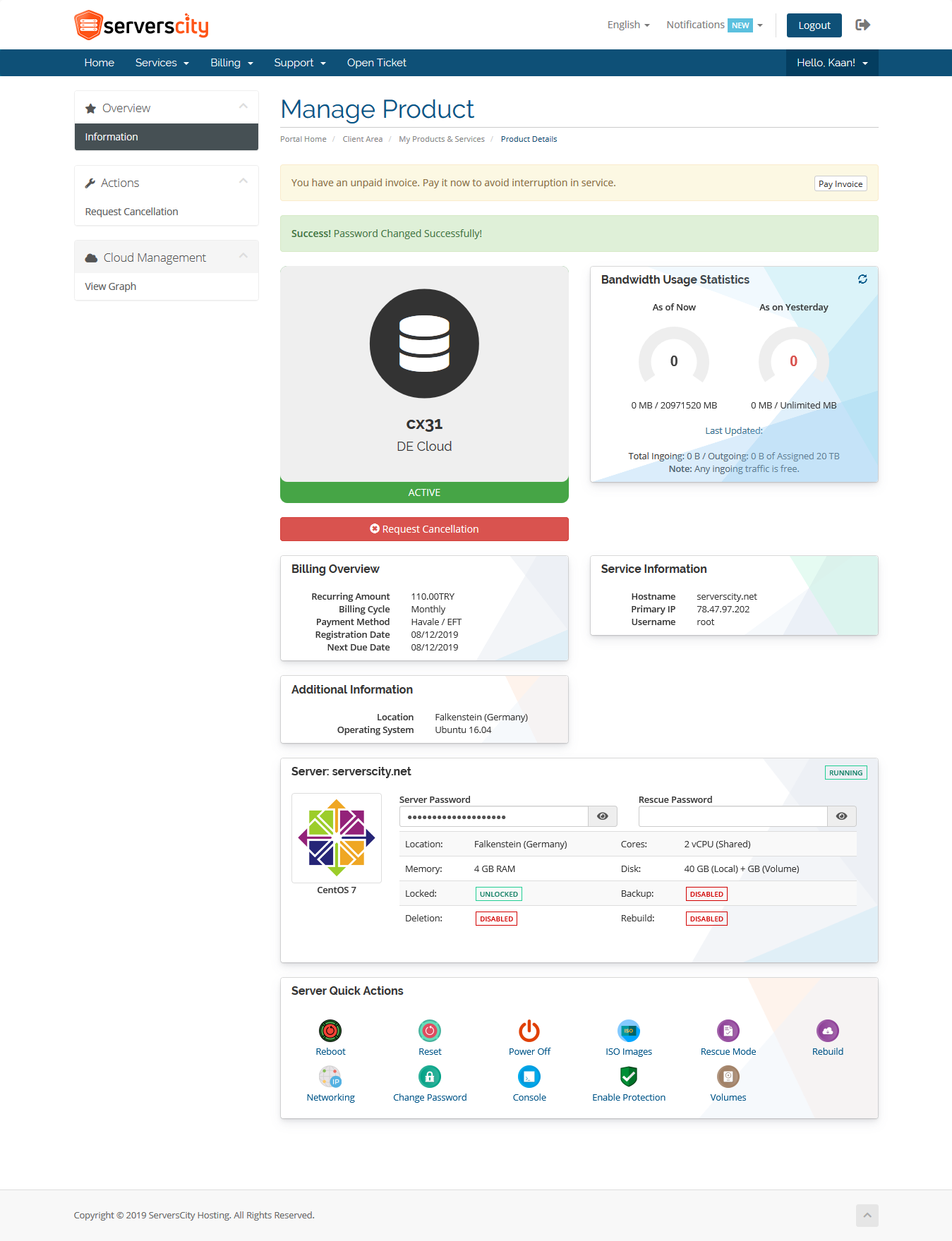Follow My Products & Services breadcrumb
The width and height of the screenshot is (952, 1241).
coord(442,139)
